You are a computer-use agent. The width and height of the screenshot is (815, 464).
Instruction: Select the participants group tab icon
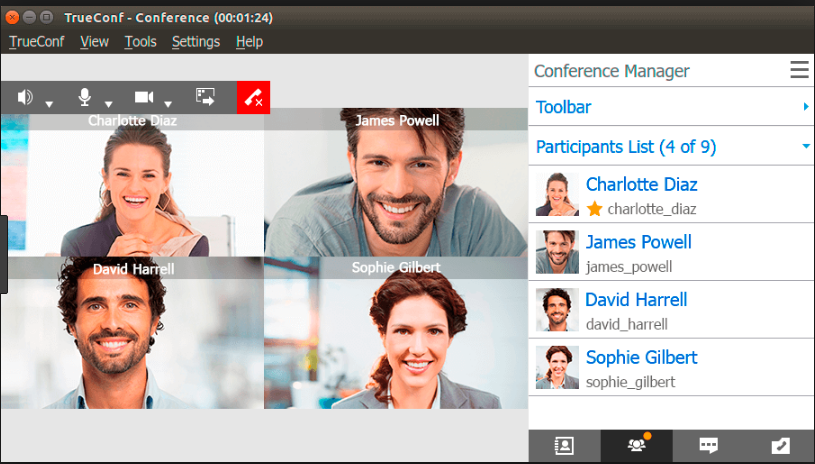tap(636, 446)
